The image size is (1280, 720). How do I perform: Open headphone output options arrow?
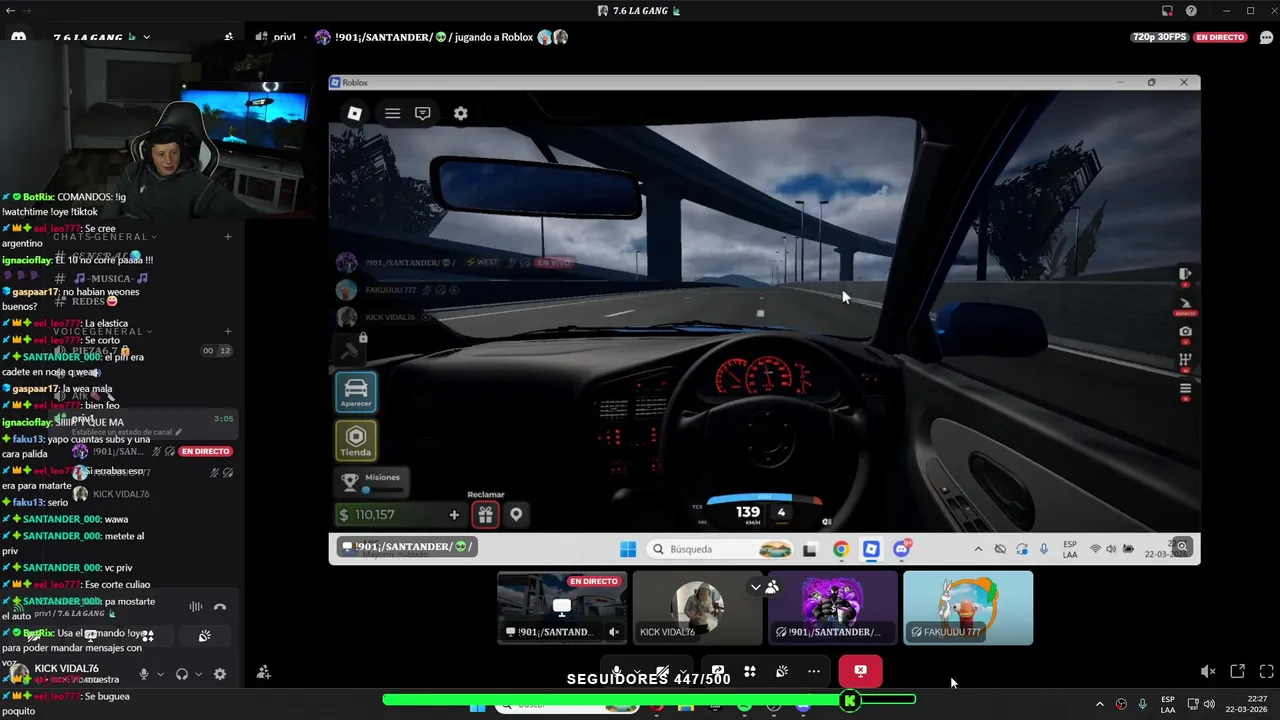click(198, 674)
